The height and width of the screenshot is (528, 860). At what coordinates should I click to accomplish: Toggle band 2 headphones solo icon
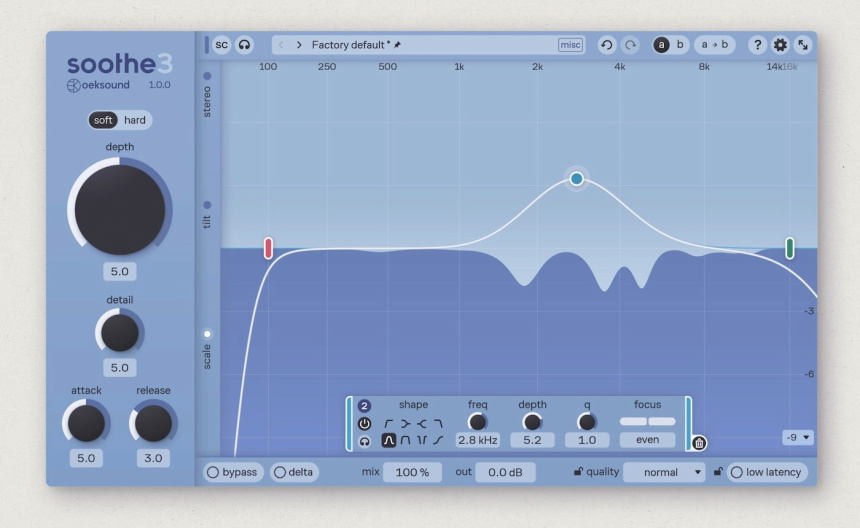point(364,441)
